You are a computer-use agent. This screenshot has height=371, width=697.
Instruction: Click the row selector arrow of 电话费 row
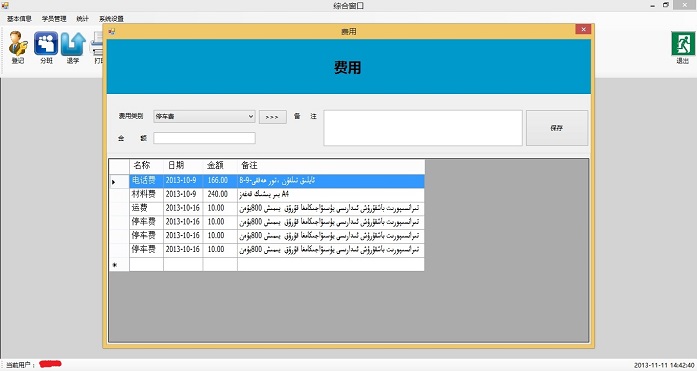(119, 181)
